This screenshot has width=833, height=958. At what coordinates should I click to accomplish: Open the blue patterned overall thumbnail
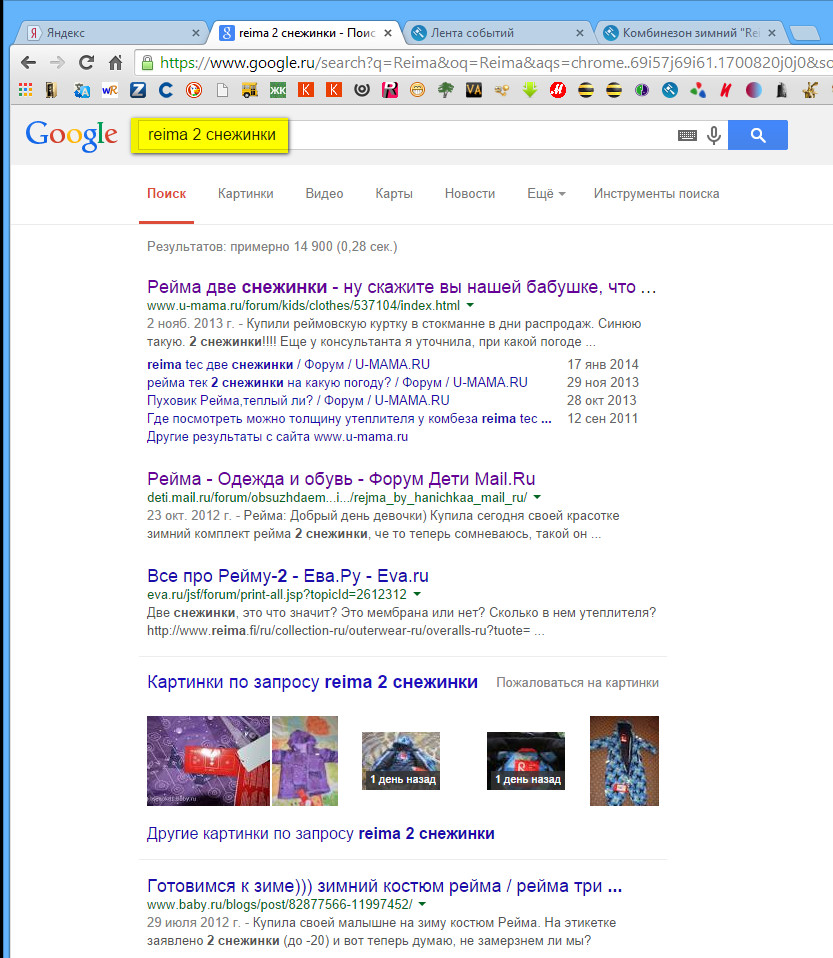(624, 761)
